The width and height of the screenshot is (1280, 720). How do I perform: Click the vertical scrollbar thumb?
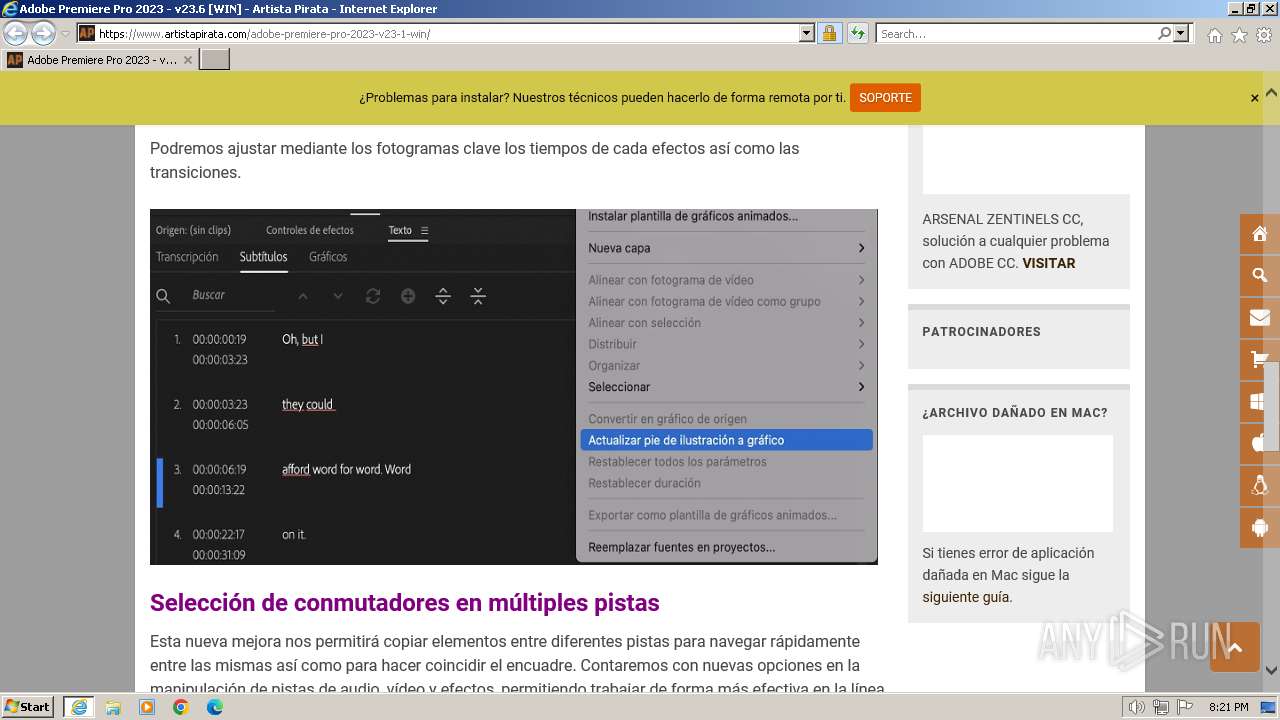coord(1272,404)
